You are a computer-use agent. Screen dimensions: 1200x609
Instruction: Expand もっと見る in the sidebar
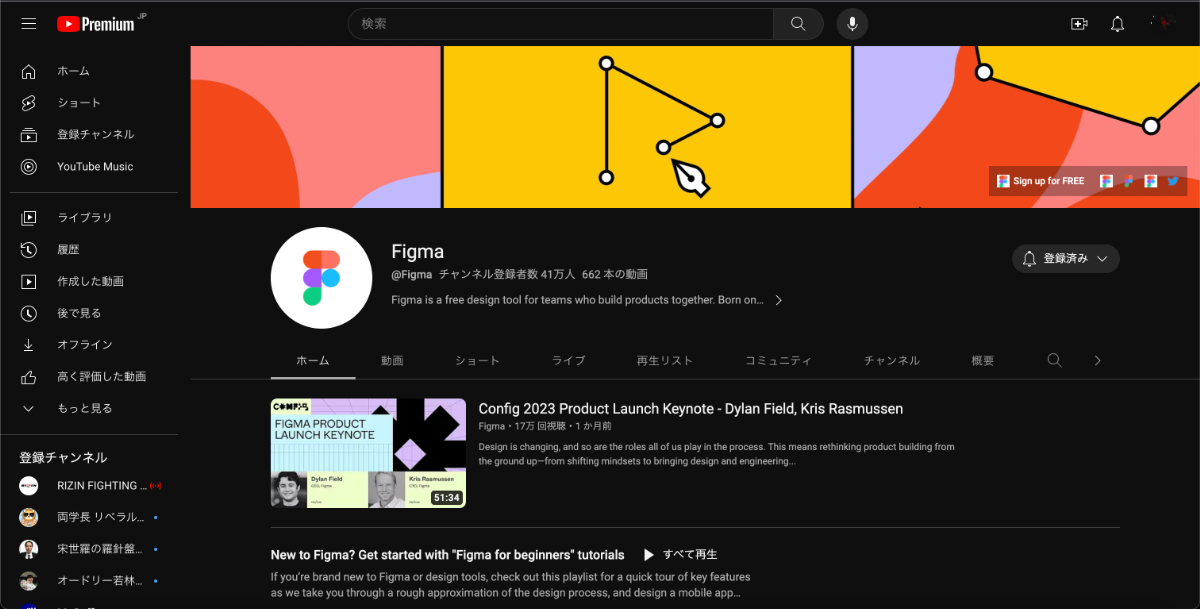94,409
